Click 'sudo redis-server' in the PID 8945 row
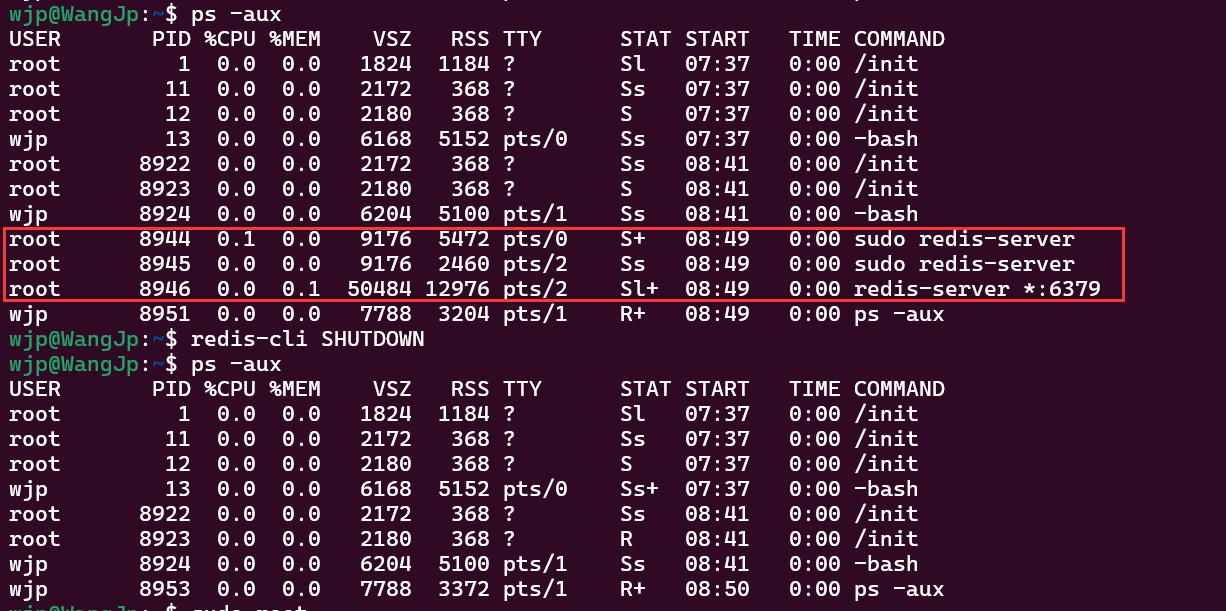 964,264
